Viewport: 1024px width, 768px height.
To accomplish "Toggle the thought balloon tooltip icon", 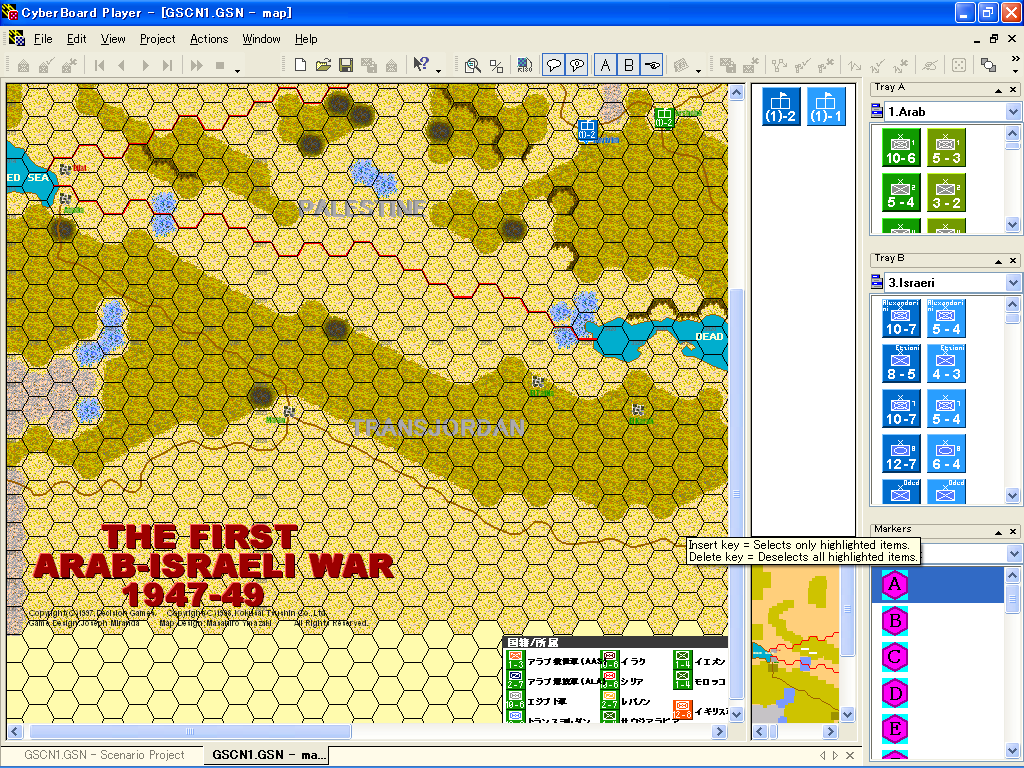I will tap(577, 65).
